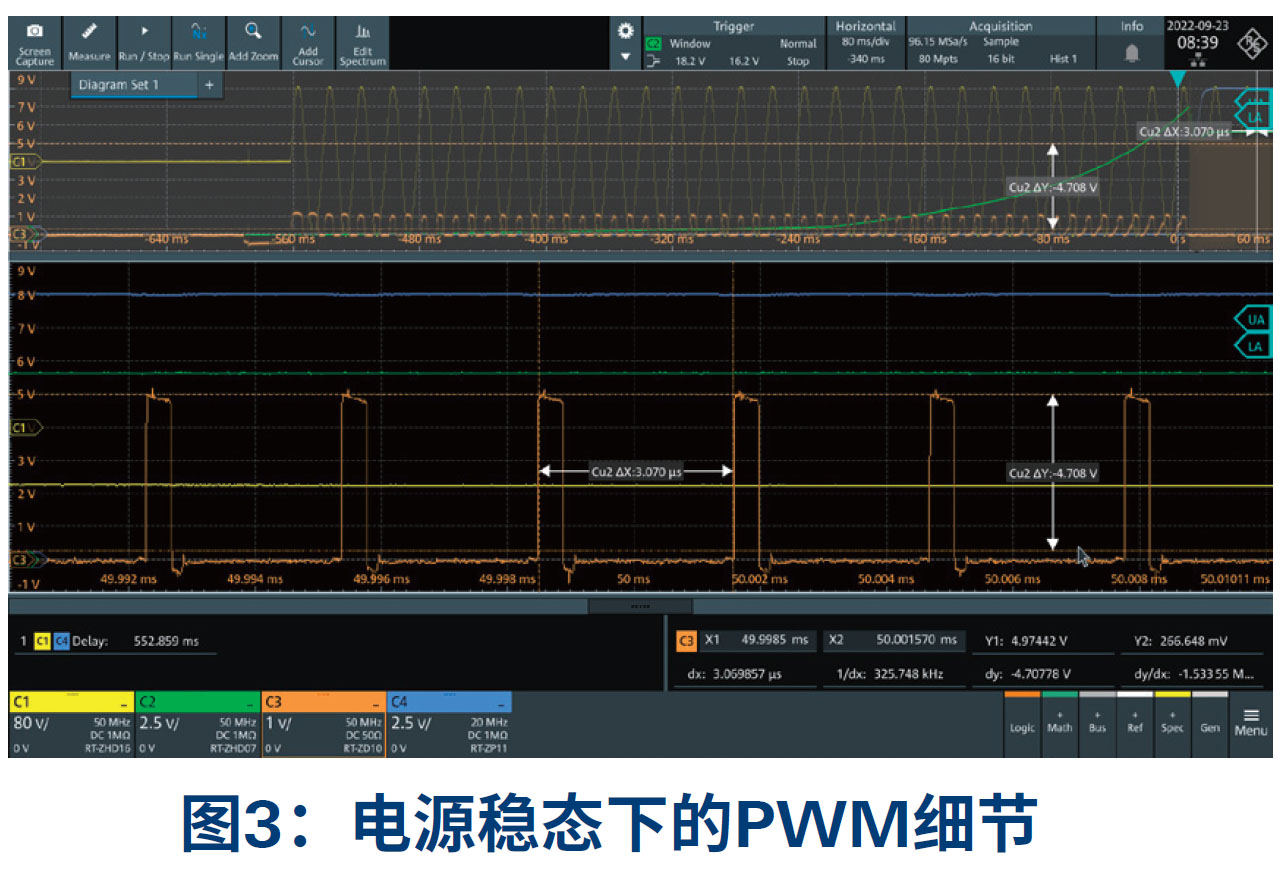
Task: Add a Math waveform
Action: pos(1059,721)
